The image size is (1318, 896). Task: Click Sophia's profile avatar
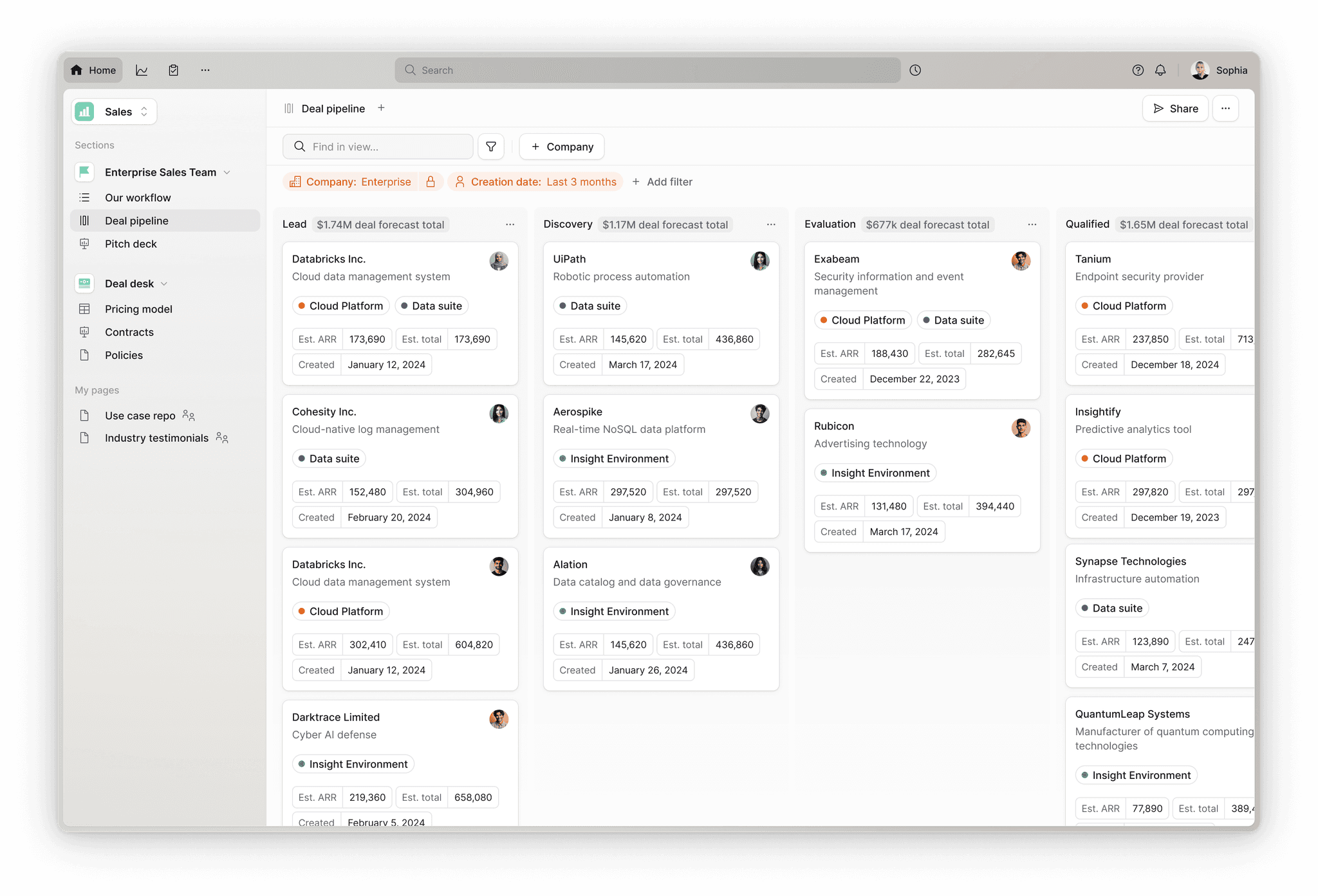[1200, 70]
